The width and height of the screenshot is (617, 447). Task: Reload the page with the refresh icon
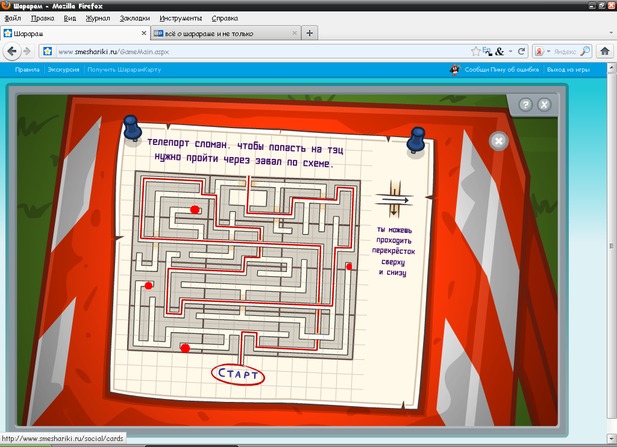521,51
